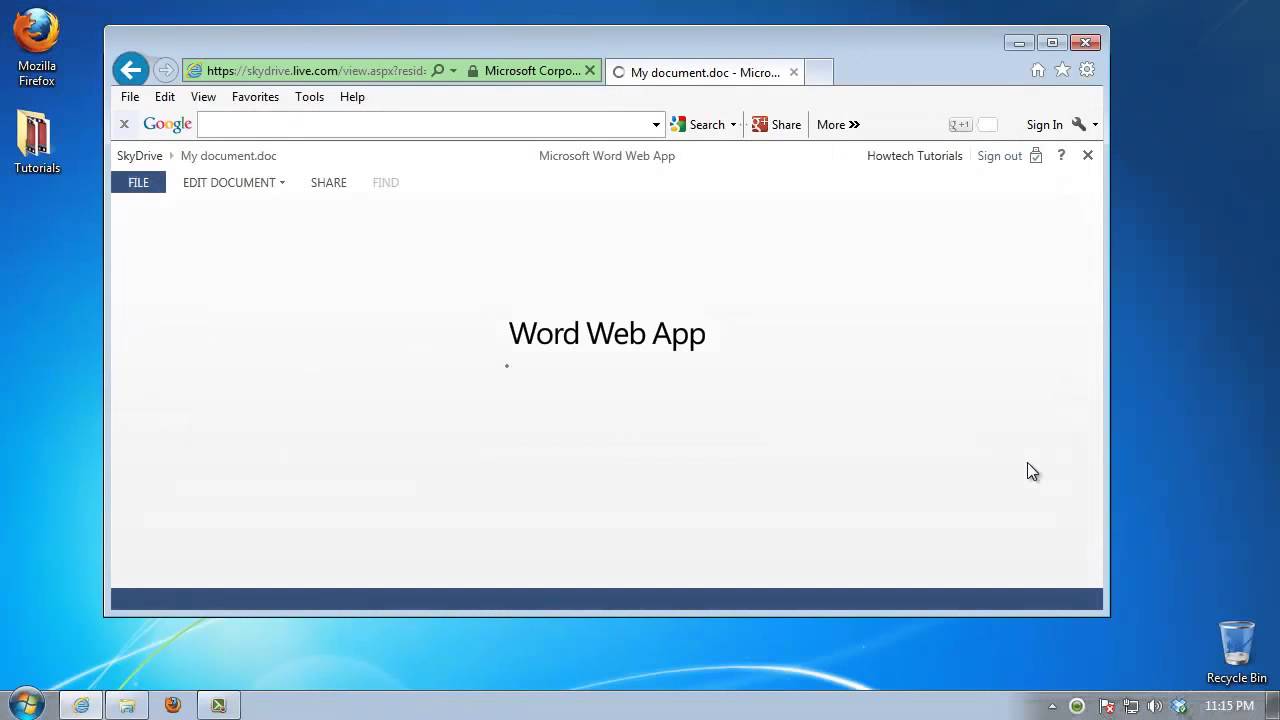Click the Firefox taskbar icon
This screenshot has height=720, width=1280.
pos(173,705)
